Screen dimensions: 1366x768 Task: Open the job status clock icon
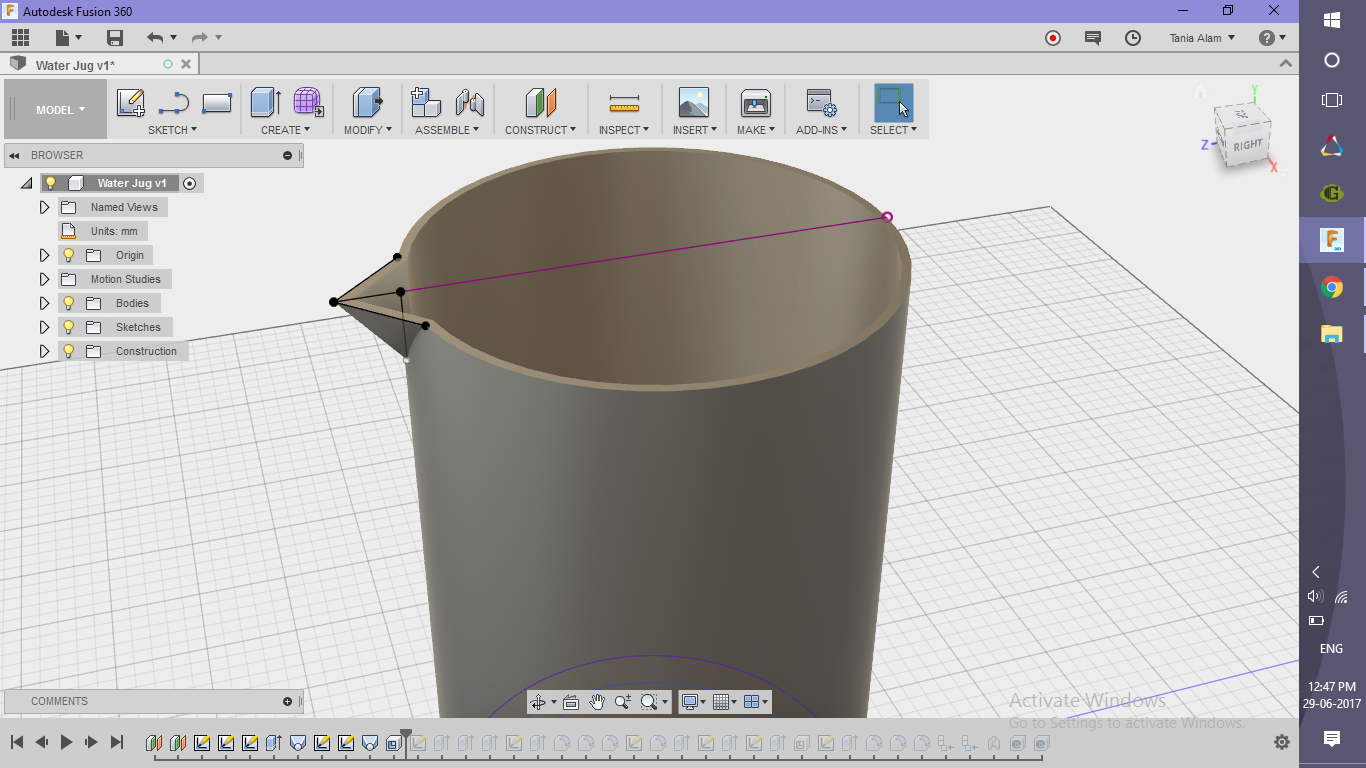[x=1133, y=38]
